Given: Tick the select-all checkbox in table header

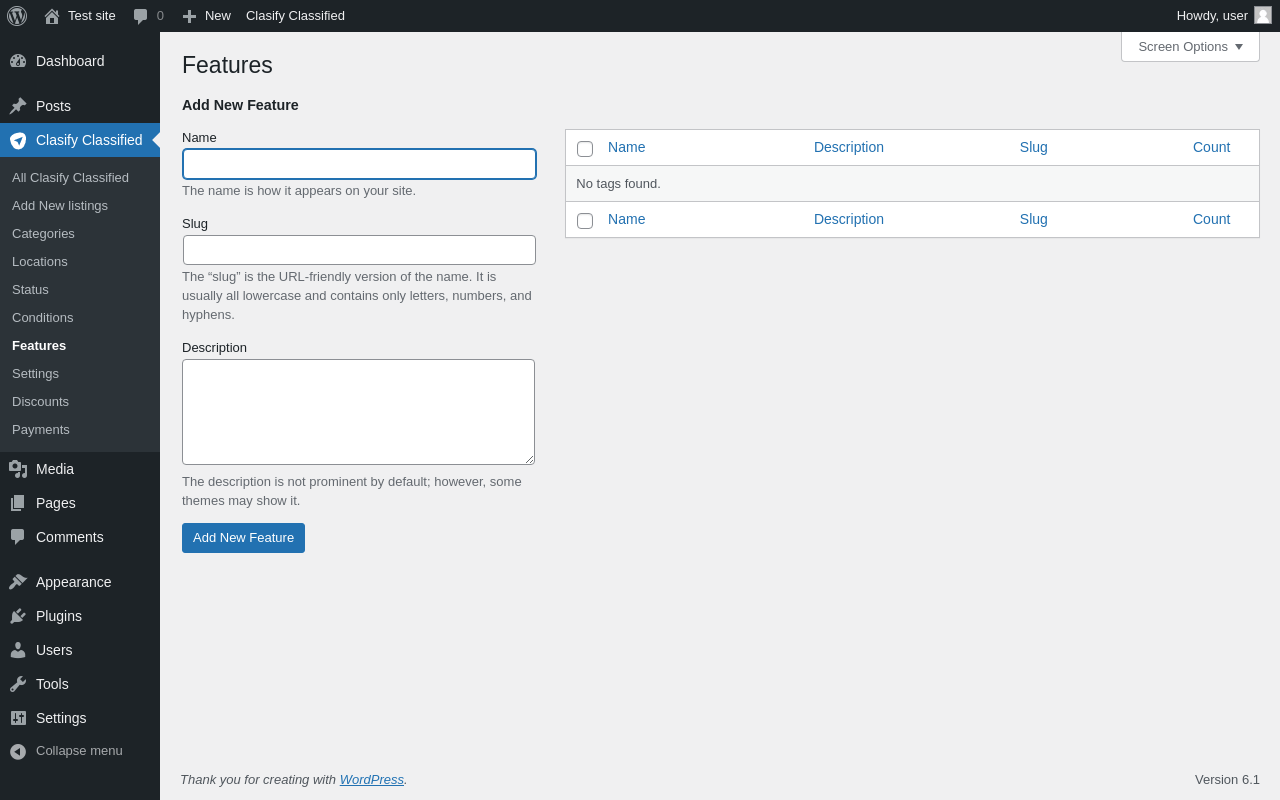Looking at the screenshot, I should click(x=585, y=149).
